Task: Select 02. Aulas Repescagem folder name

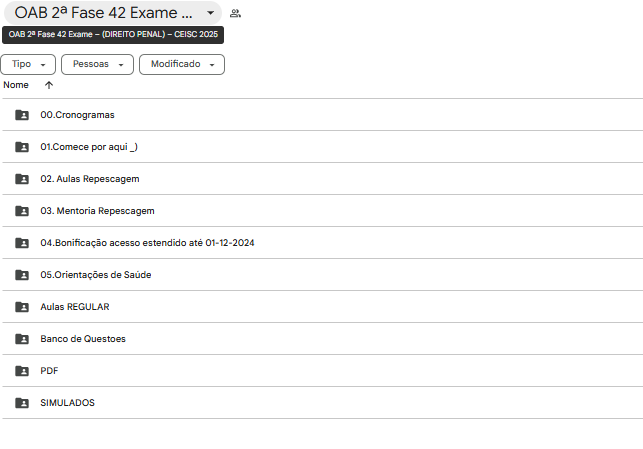Action: pos(90,179)
